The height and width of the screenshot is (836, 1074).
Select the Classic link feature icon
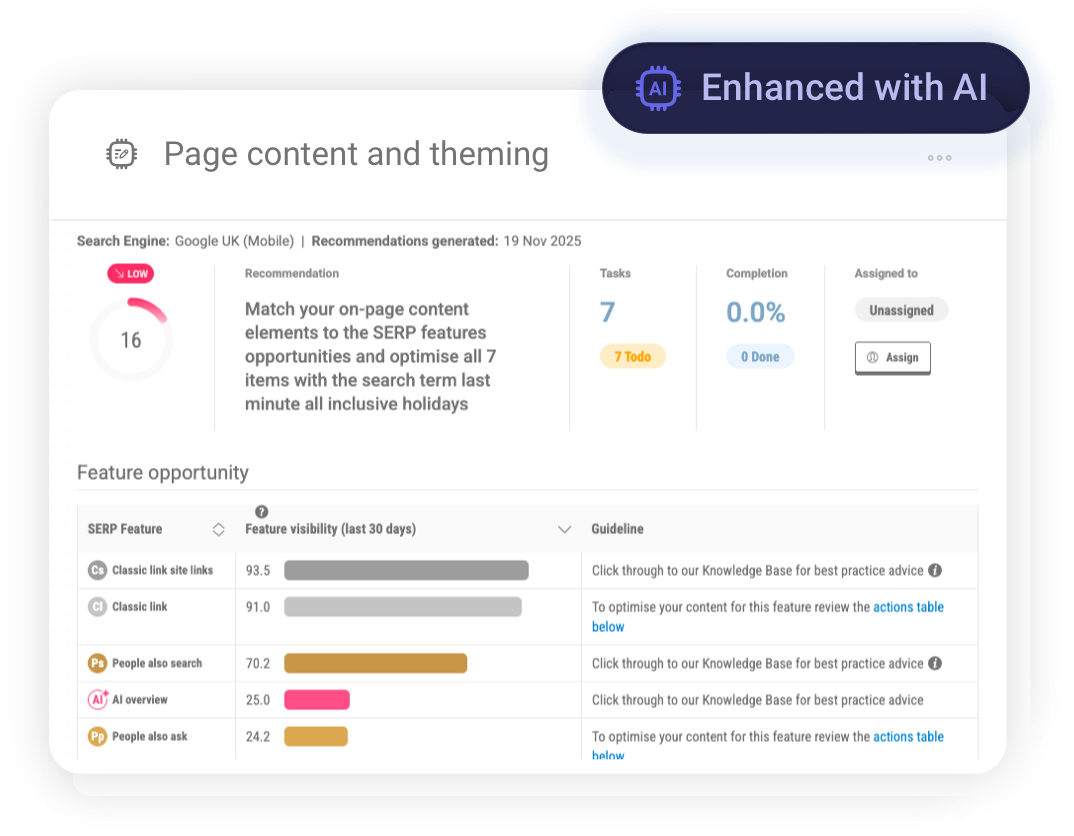click(96, 607)
